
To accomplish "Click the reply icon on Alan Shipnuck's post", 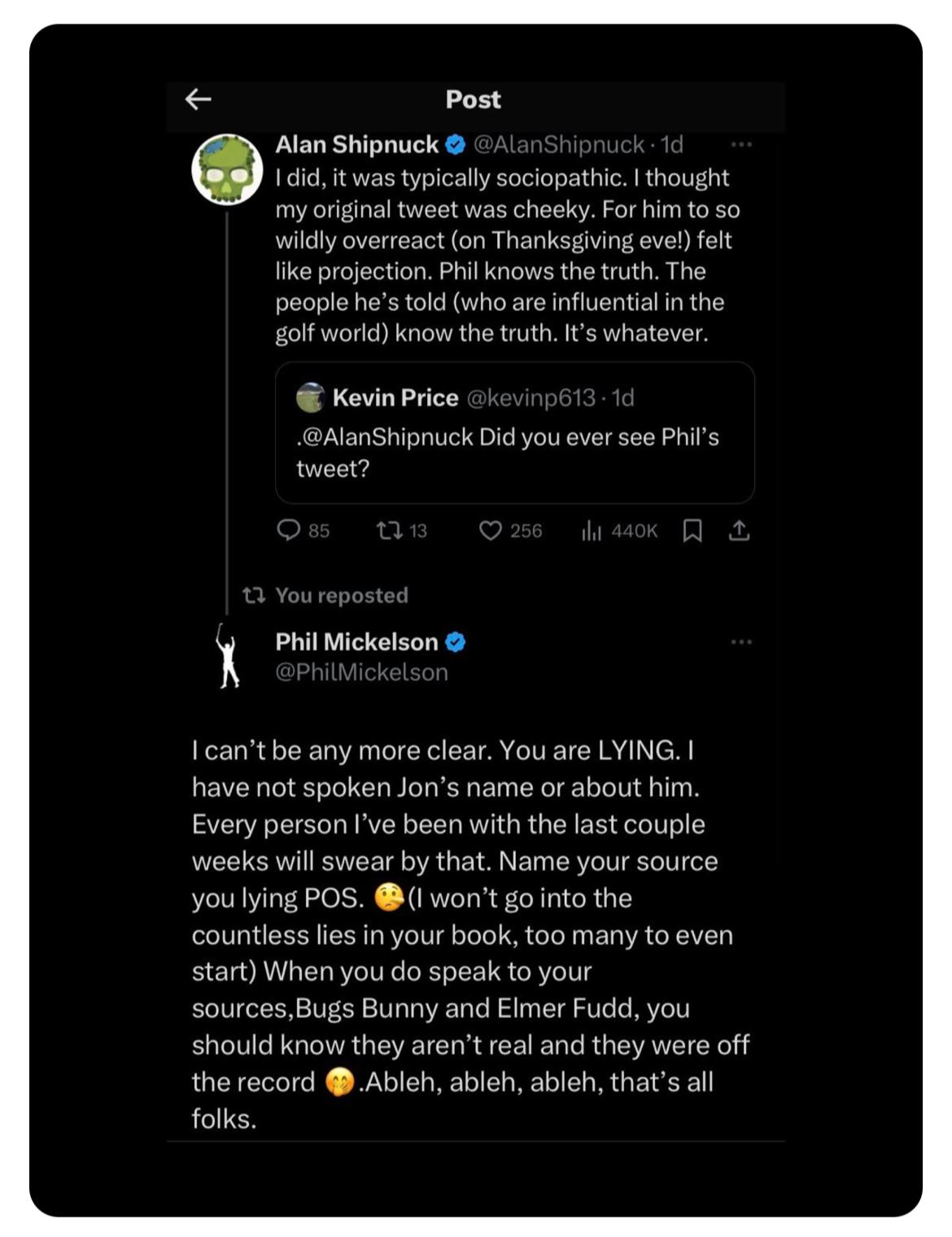I will pos(290,531).
